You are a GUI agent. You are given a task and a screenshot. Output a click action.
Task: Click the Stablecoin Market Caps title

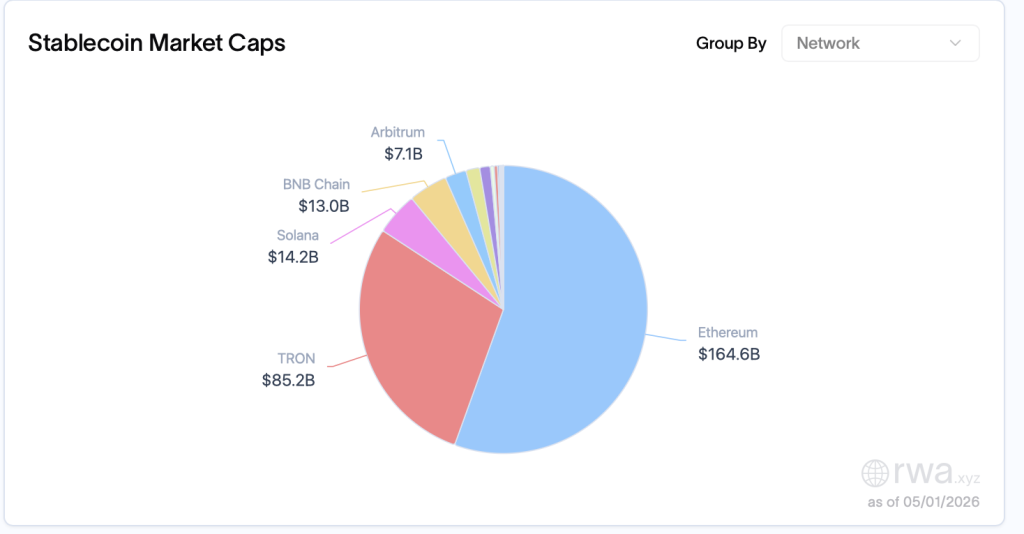tap(157, 43)
